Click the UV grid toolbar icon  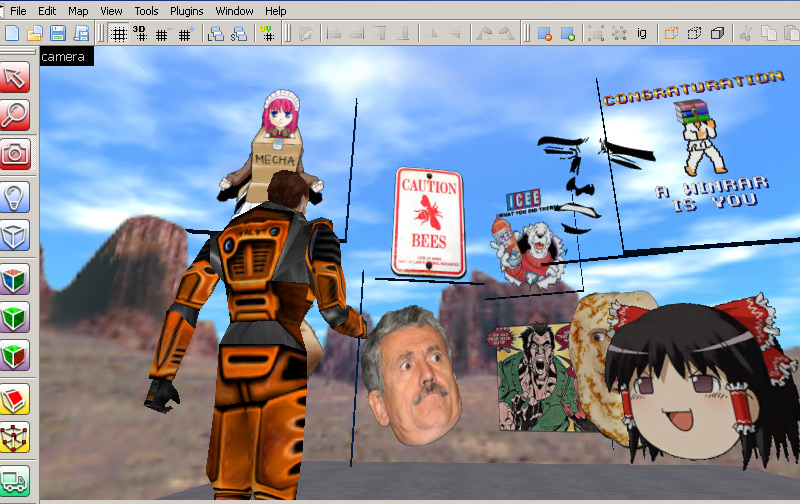[x=267, y=34]
